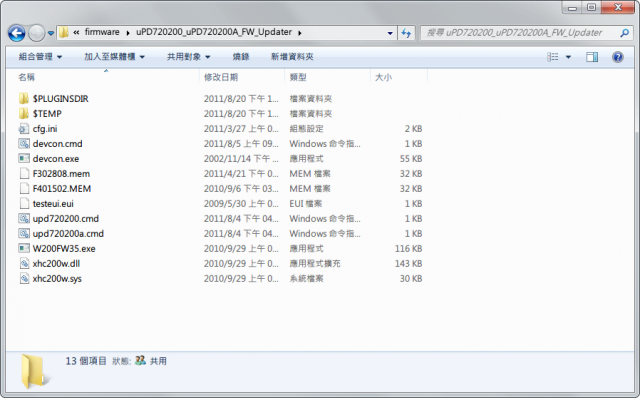
Task: Select the firmware breadcrumb in address bar
Action: pyautogui.click(x=102, y=32)
